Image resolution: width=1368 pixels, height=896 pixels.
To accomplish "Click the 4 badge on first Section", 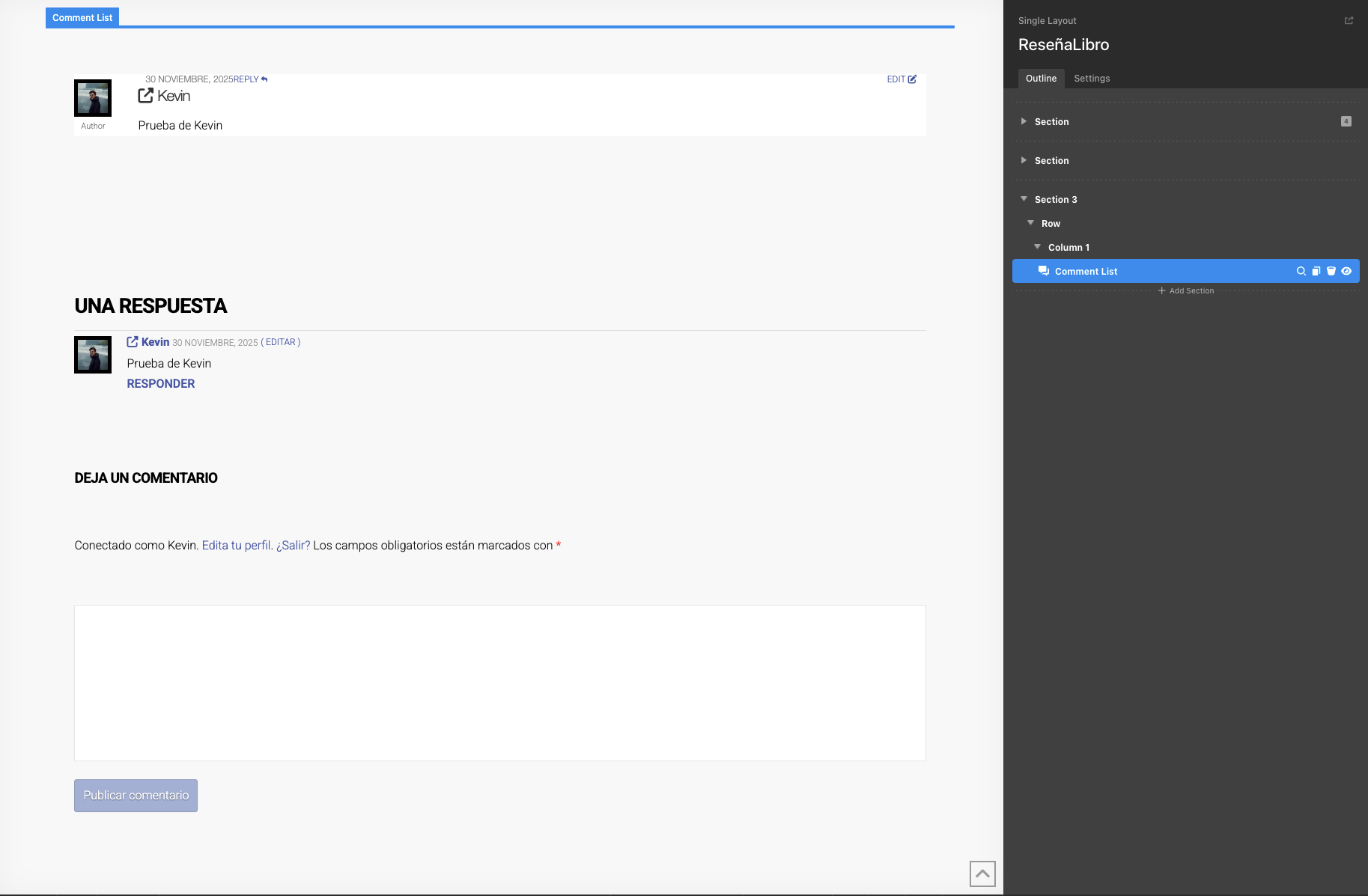I will point(1346,121).
